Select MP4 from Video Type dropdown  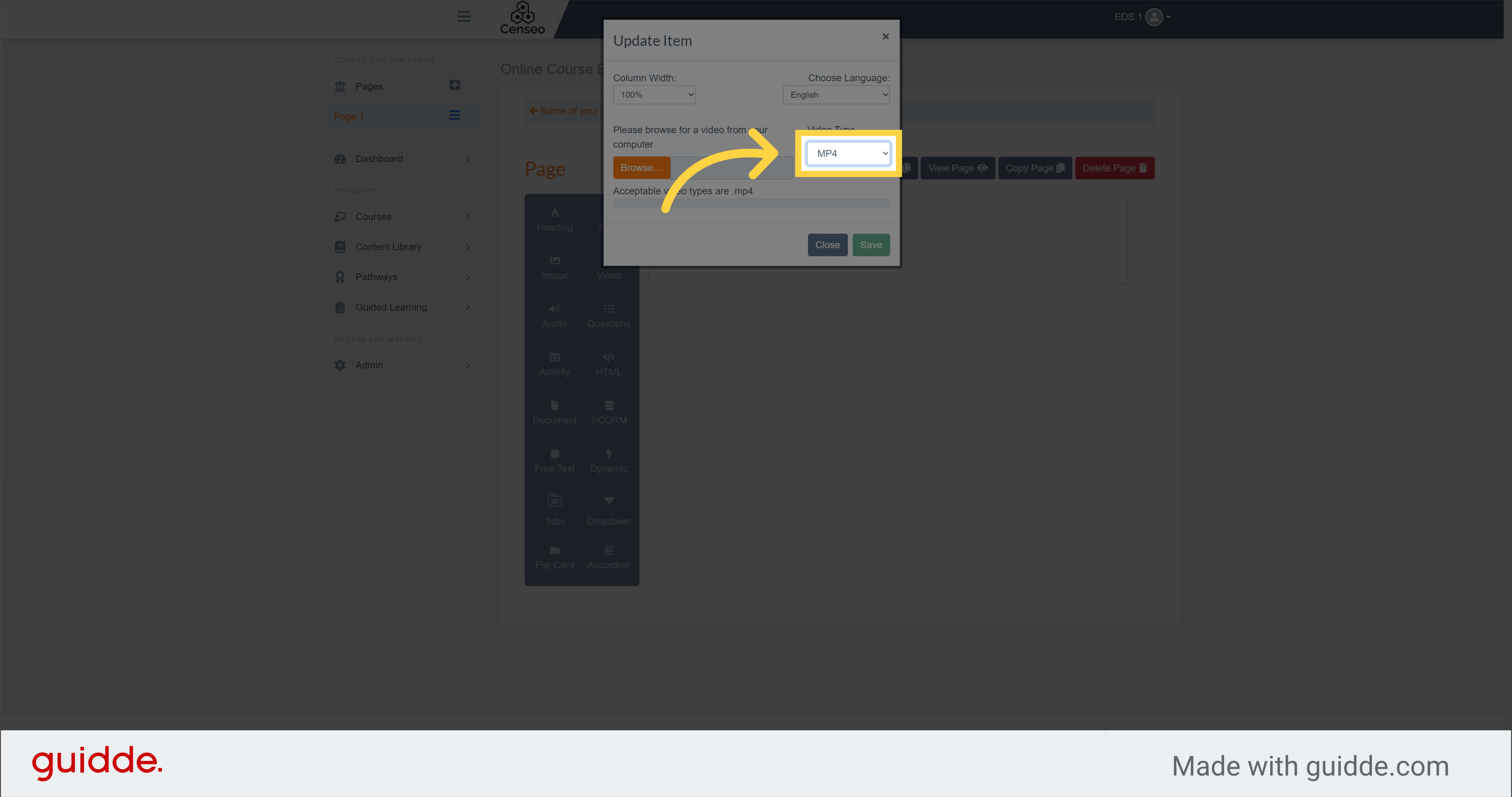click(x=848, y=153)
